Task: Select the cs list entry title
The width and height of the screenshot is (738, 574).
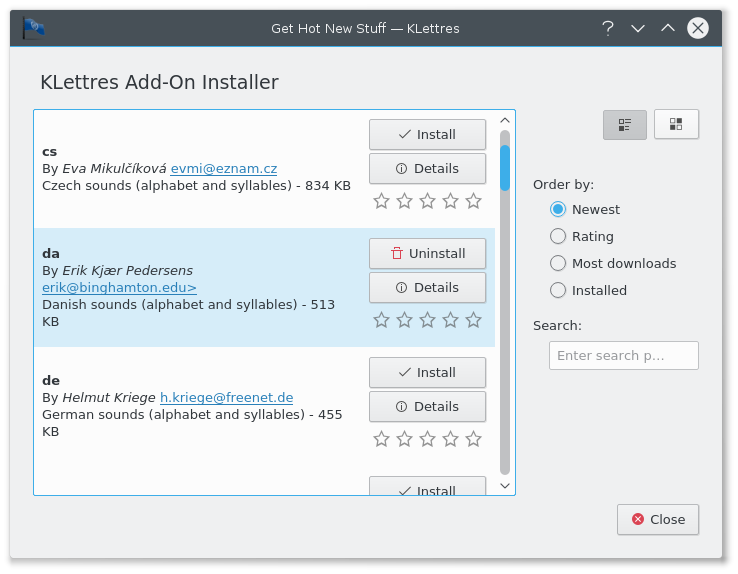Action: point(49,151)
